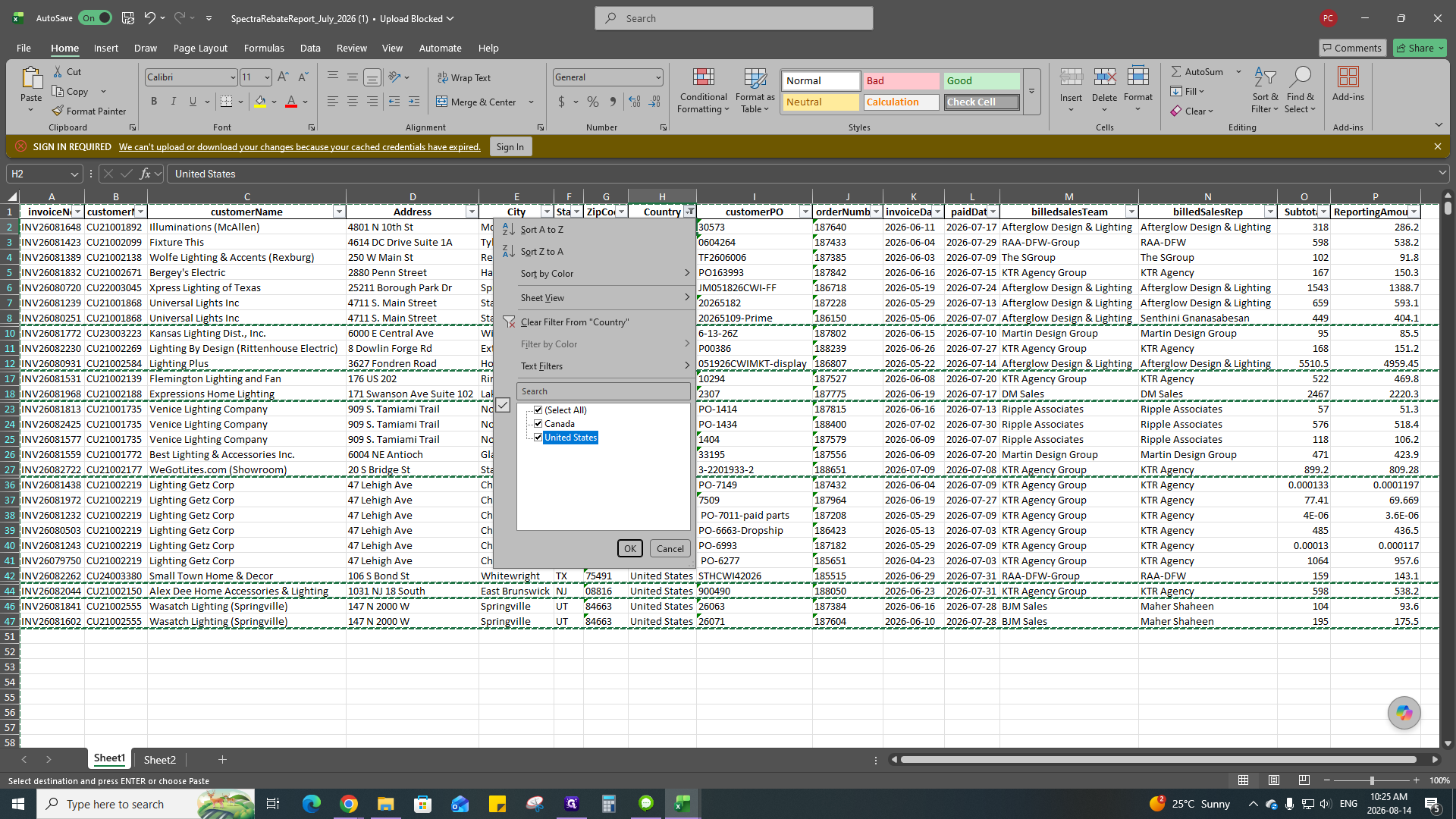Click the Center align icon

point(353,102)
